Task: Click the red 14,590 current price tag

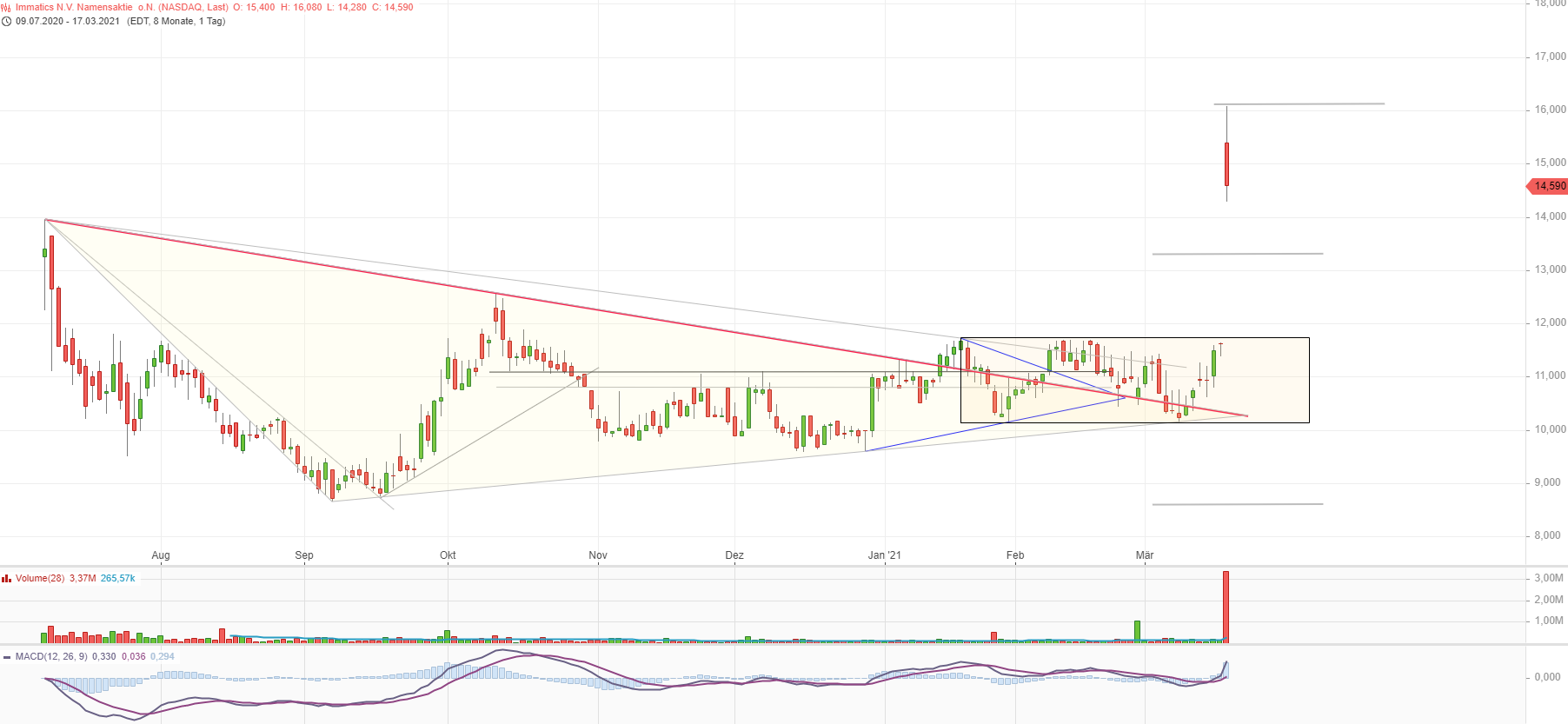Action: coord(1548,186)
